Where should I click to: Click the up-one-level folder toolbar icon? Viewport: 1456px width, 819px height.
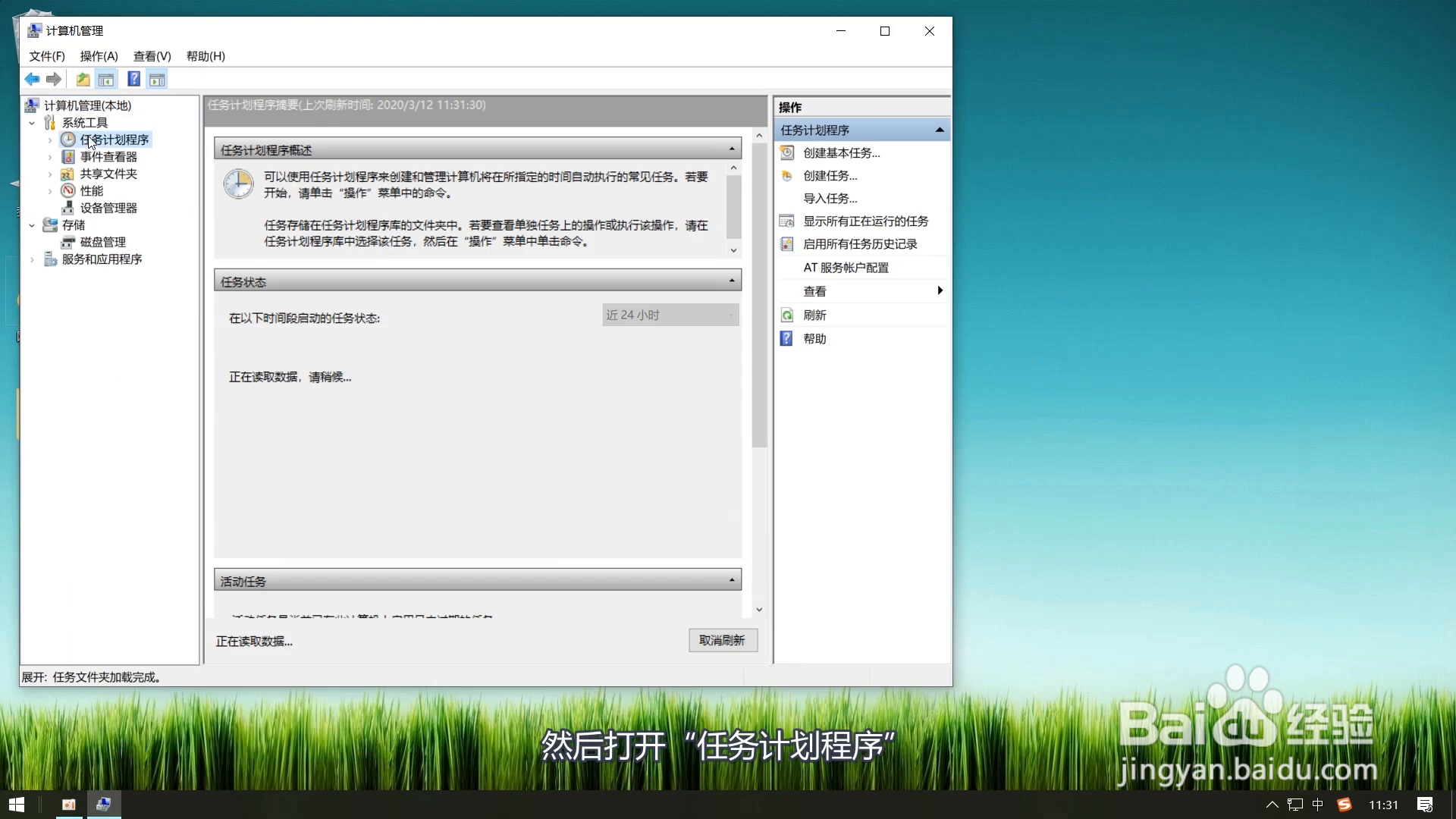83,79
